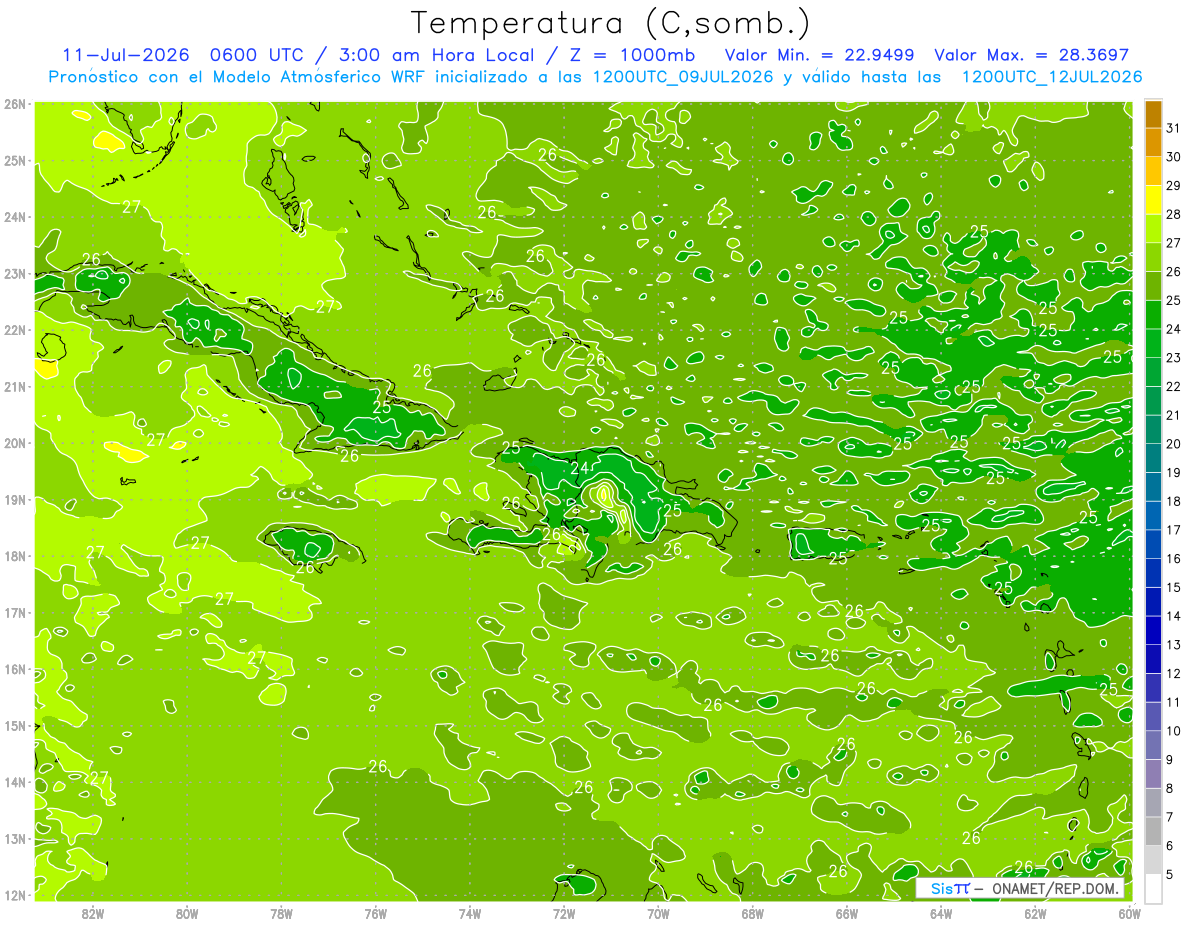Viewport: 1200px width, 927px height.
Task: Click the "78W" longitude axis label
Action: [281, 913]
